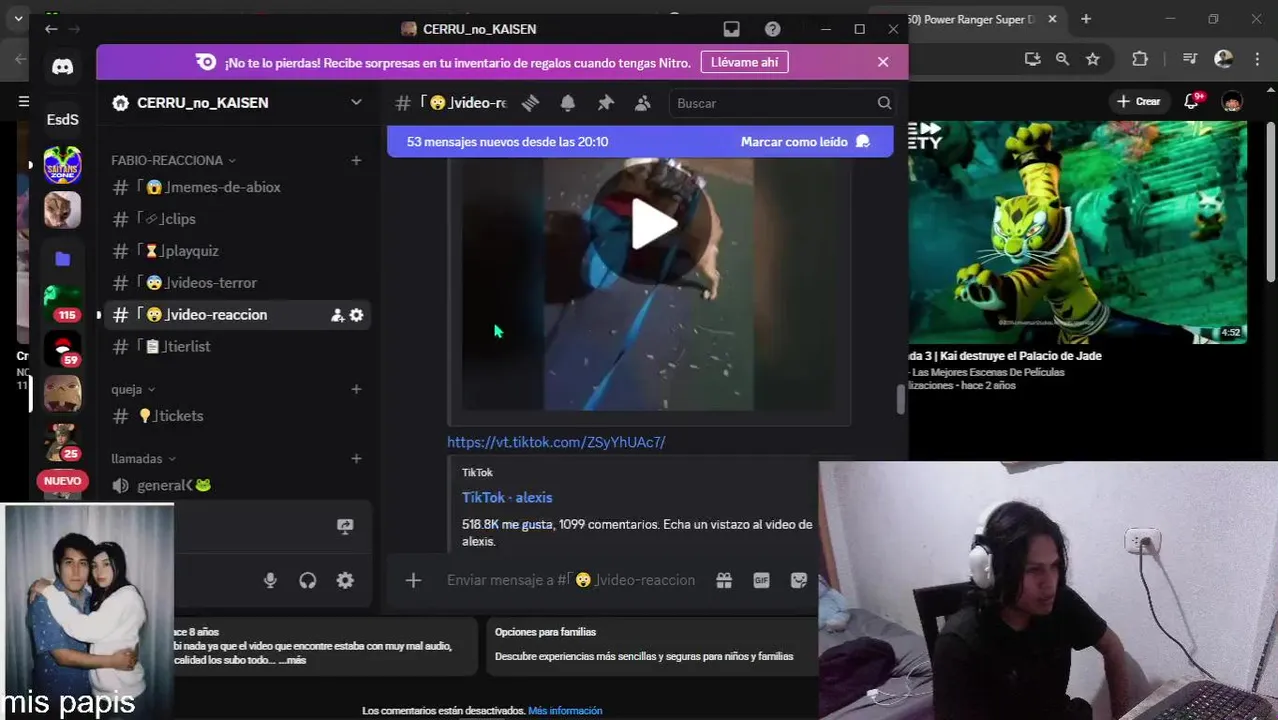Open CERRU_no_KAISEN server dropdown menu
The width and height of the screenshot is (1278, 720).
tap(356, 102)
